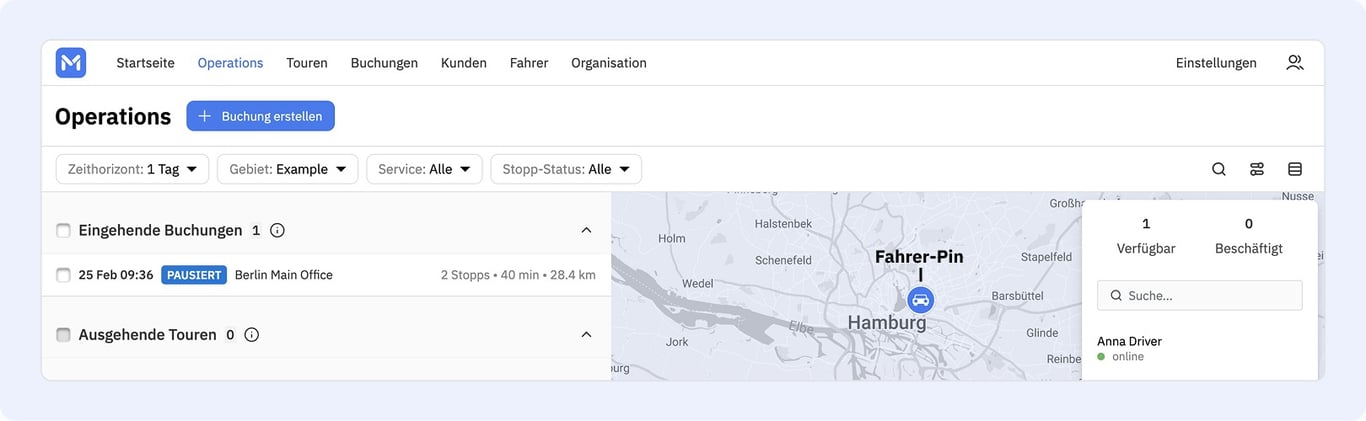Open the Gebiet: Example dropdown
The width and height of the screenshot is (1366, 421).
[287, 169]
